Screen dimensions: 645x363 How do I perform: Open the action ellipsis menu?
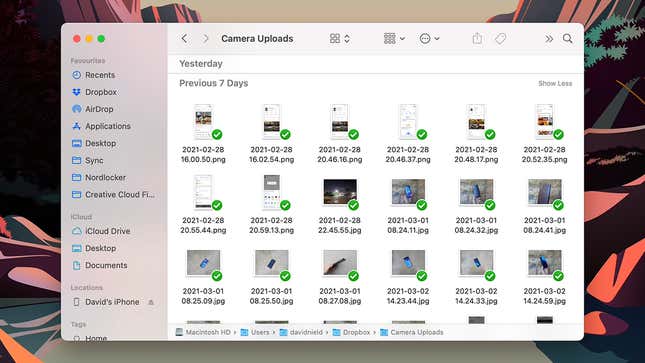[429, 39]
